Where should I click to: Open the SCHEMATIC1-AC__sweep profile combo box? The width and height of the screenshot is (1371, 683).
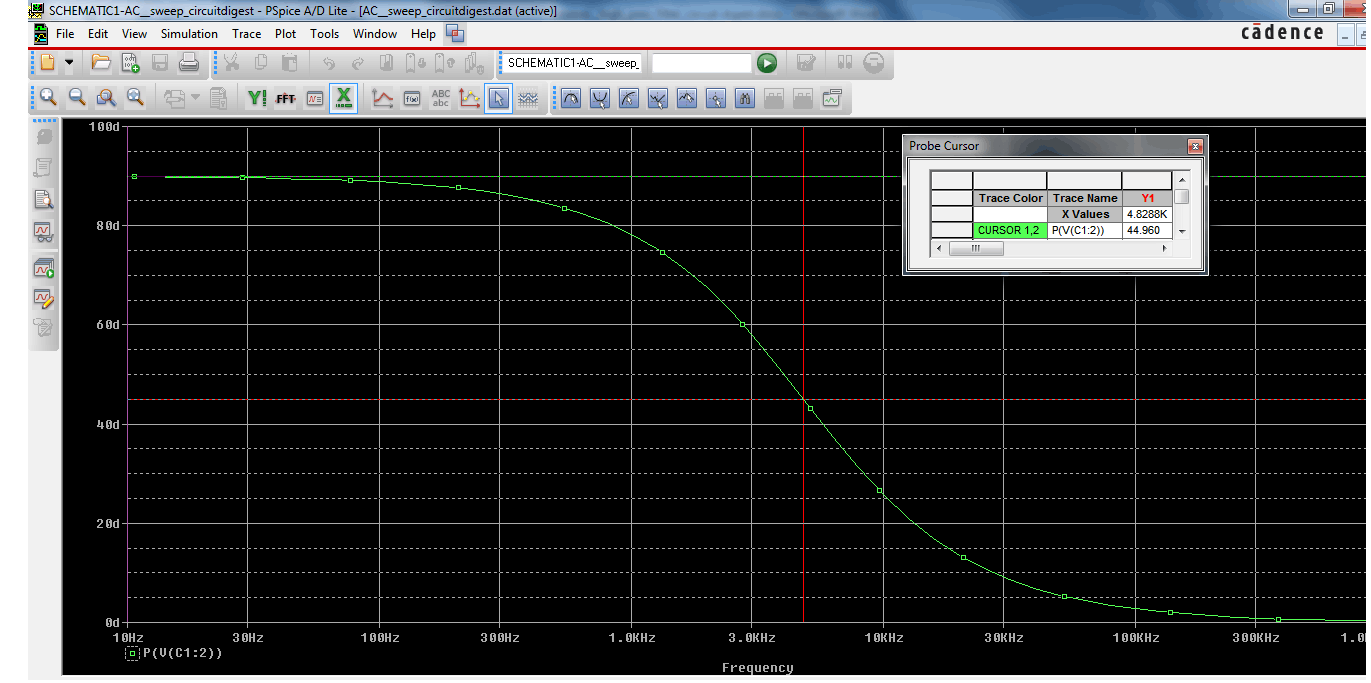click(x=573, y=63)
